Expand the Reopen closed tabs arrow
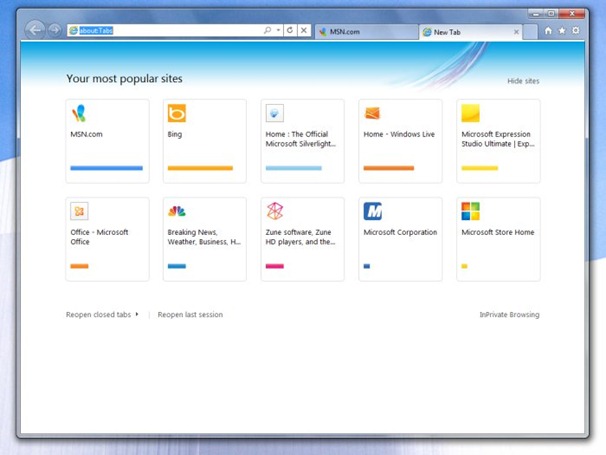The image size is (606, 455). tap(137, 314)
